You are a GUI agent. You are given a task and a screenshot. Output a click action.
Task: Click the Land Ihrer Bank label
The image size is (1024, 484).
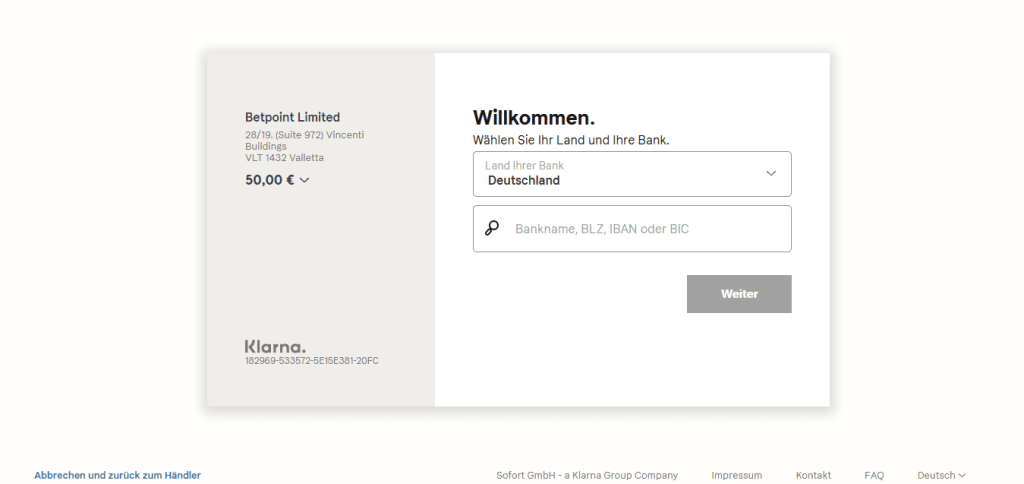[524, 165]
